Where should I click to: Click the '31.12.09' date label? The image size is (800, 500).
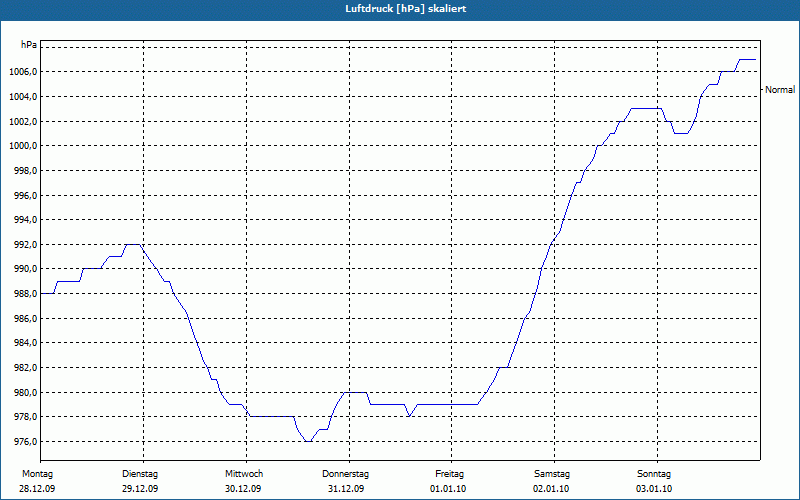(346, 489)
